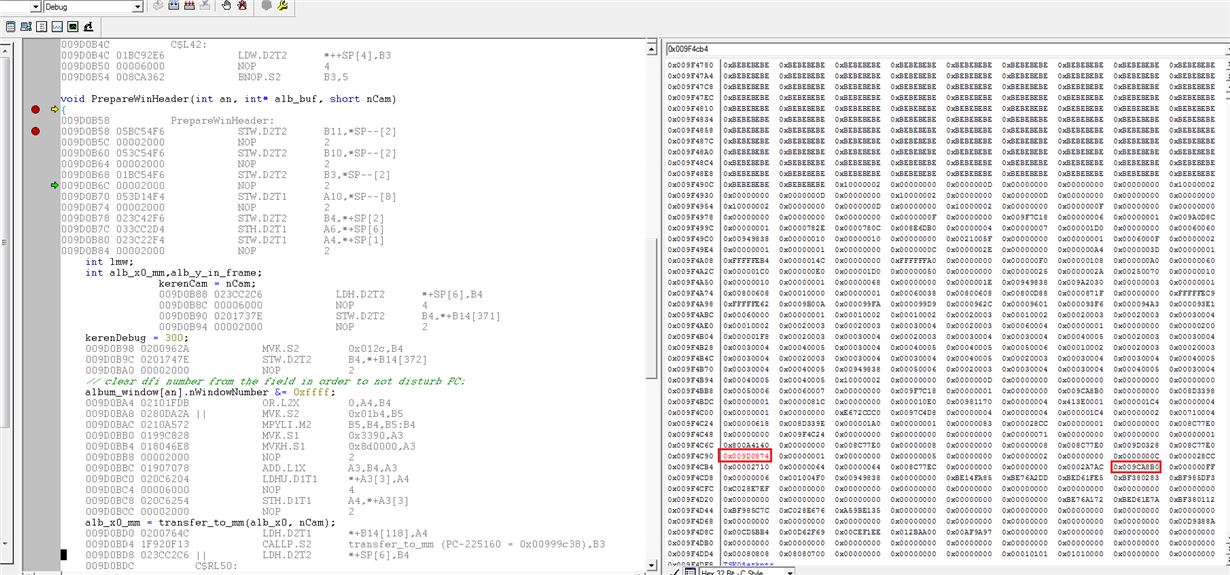The width and height of the screenshot is (1230, 575).
Task: Click the microscope icon in the second toolbar
Action: coord(88,26)
